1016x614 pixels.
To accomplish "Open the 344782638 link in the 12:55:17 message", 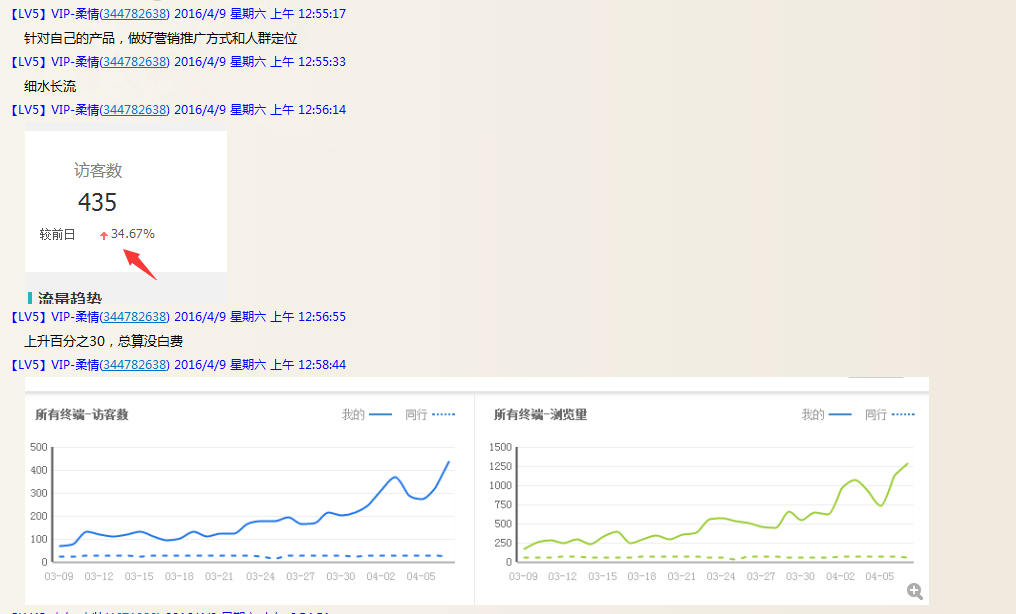I will coord(135,14).
